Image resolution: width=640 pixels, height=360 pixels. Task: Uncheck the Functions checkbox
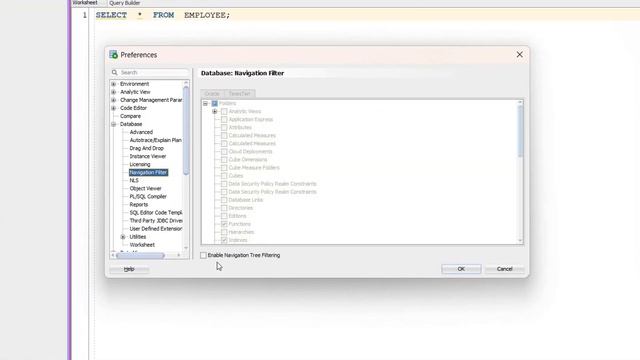click(224, 224)
